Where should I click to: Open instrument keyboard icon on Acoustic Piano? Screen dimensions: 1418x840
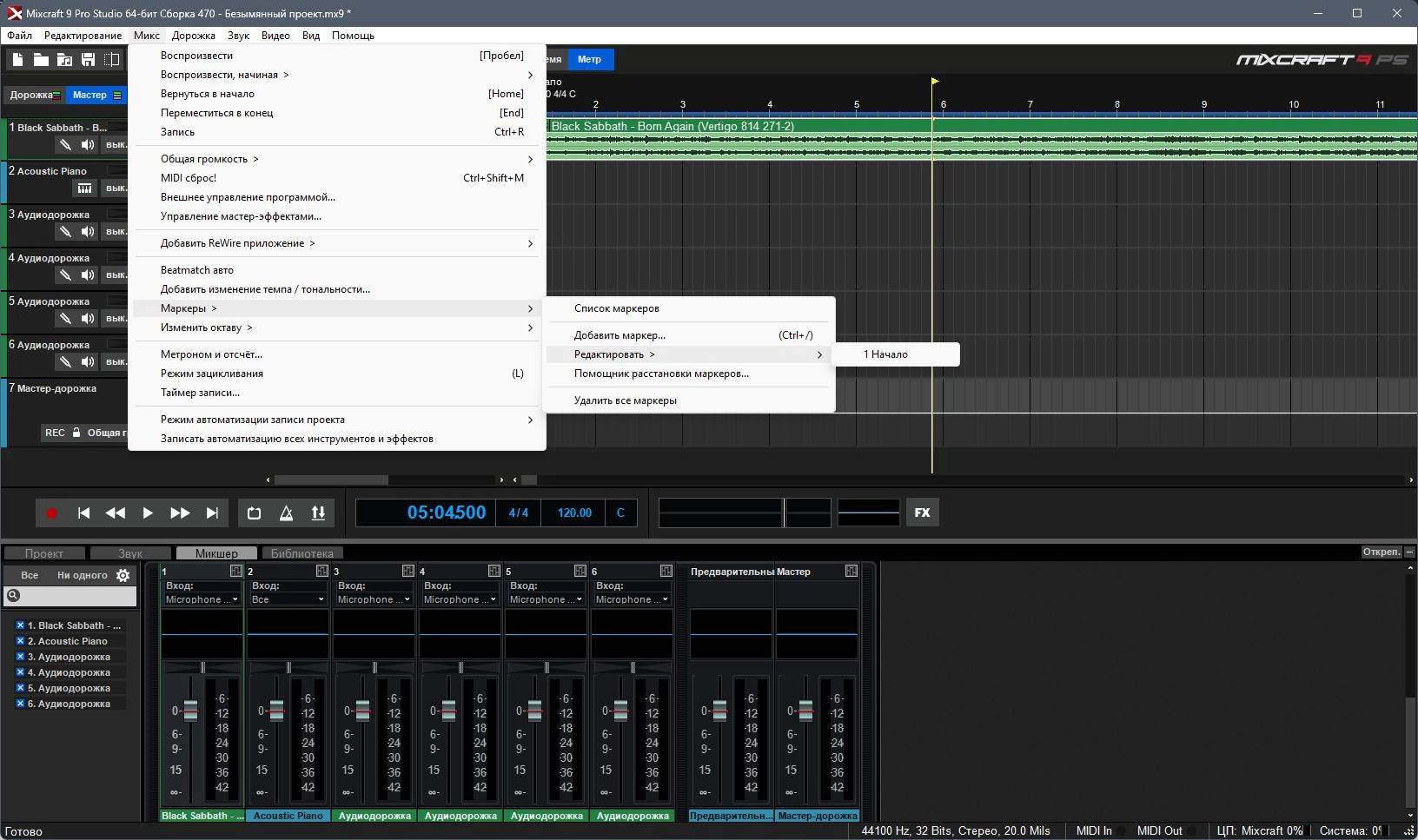[x=84, y=189]
